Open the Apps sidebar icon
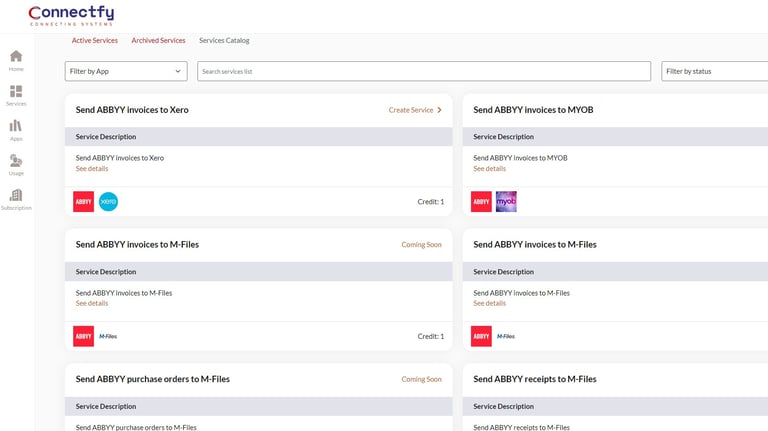This screenshot has width=768, height=431. click(16, 130)
